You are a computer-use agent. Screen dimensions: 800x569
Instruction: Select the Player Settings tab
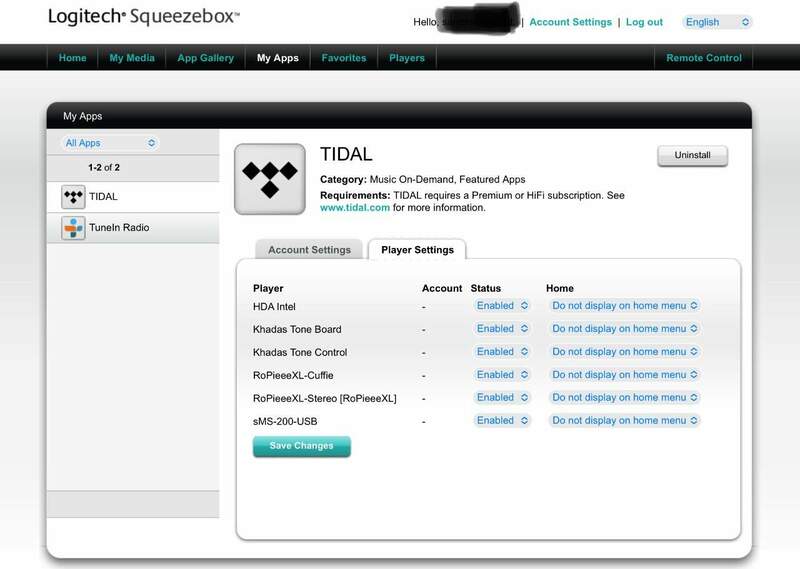click(x=417, y=250)
